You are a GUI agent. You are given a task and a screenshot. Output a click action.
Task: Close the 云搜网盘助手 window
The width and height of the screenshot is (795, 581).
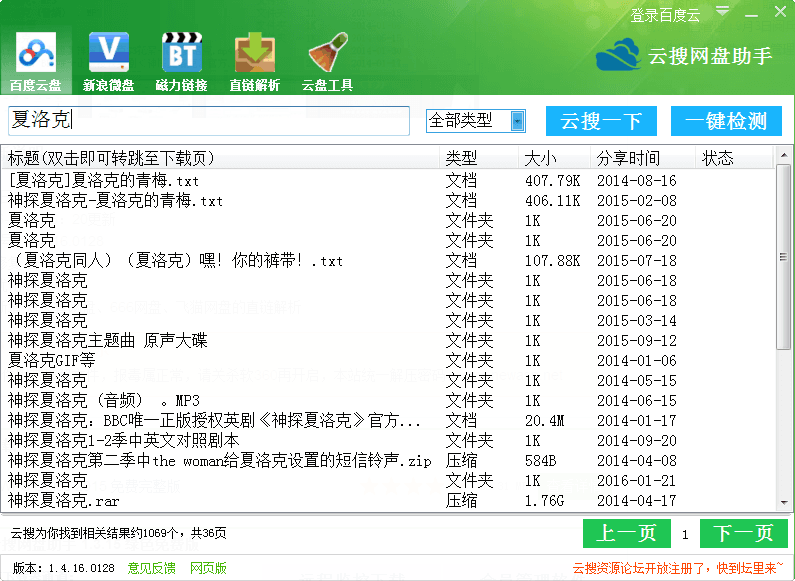click(780, 11)
